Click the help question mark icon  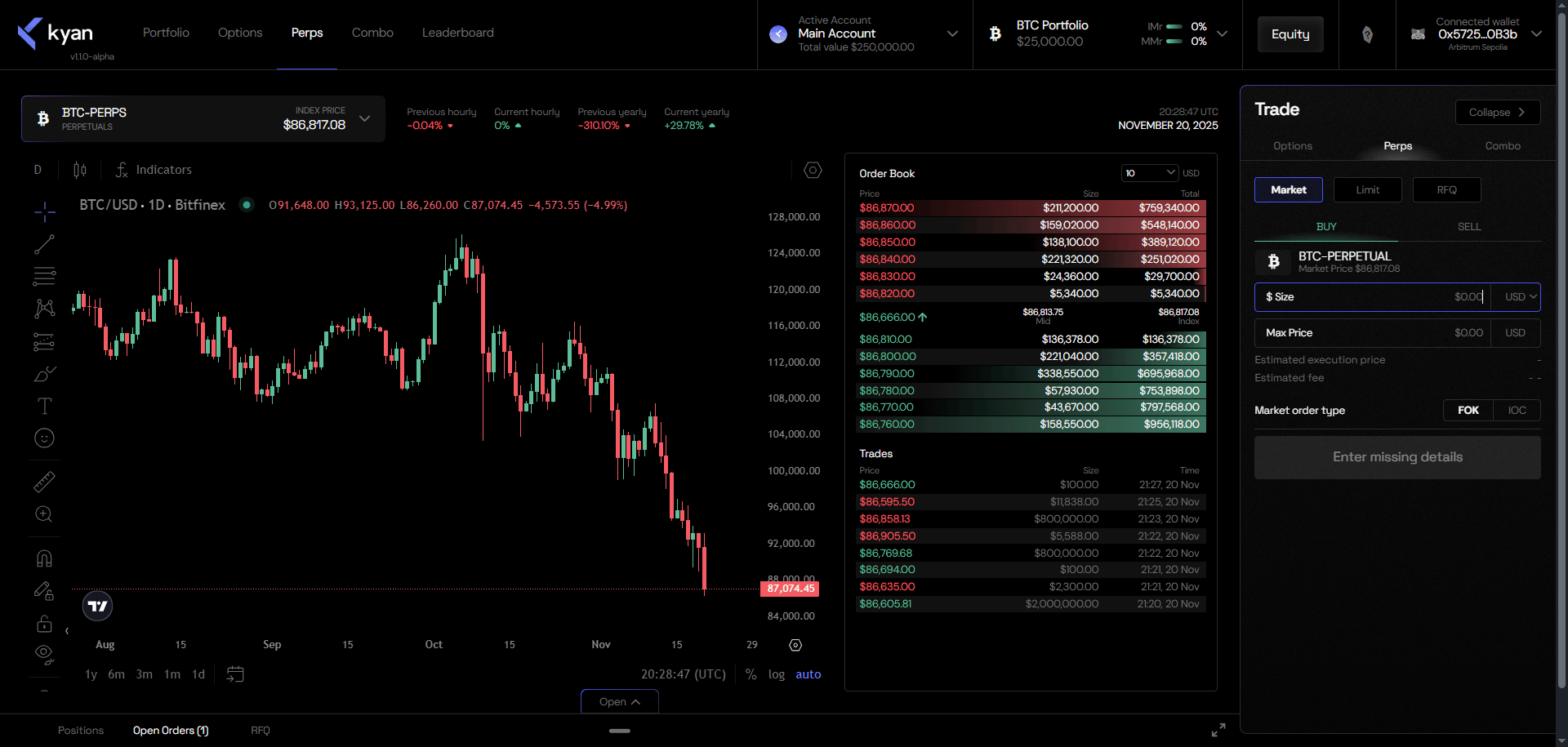pos(1367,34)
